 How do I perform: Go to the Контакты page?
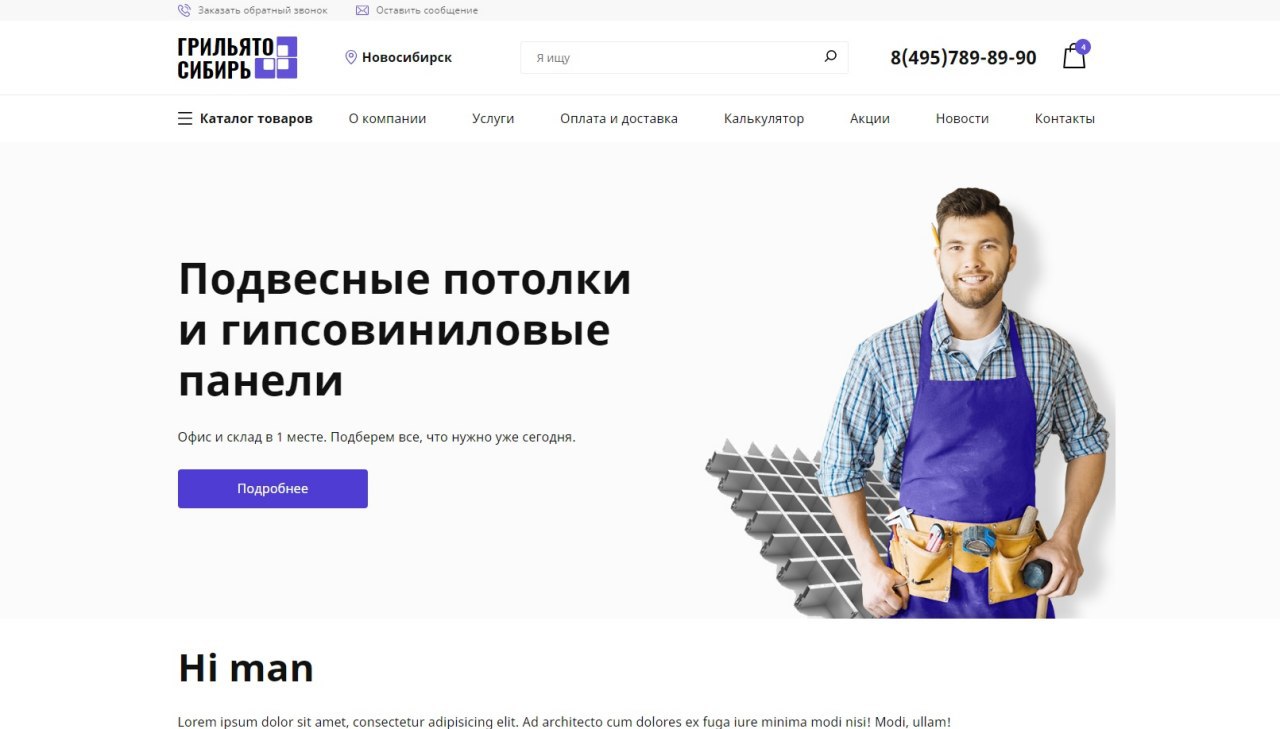pyautogui.click(x=1065, y=118)
